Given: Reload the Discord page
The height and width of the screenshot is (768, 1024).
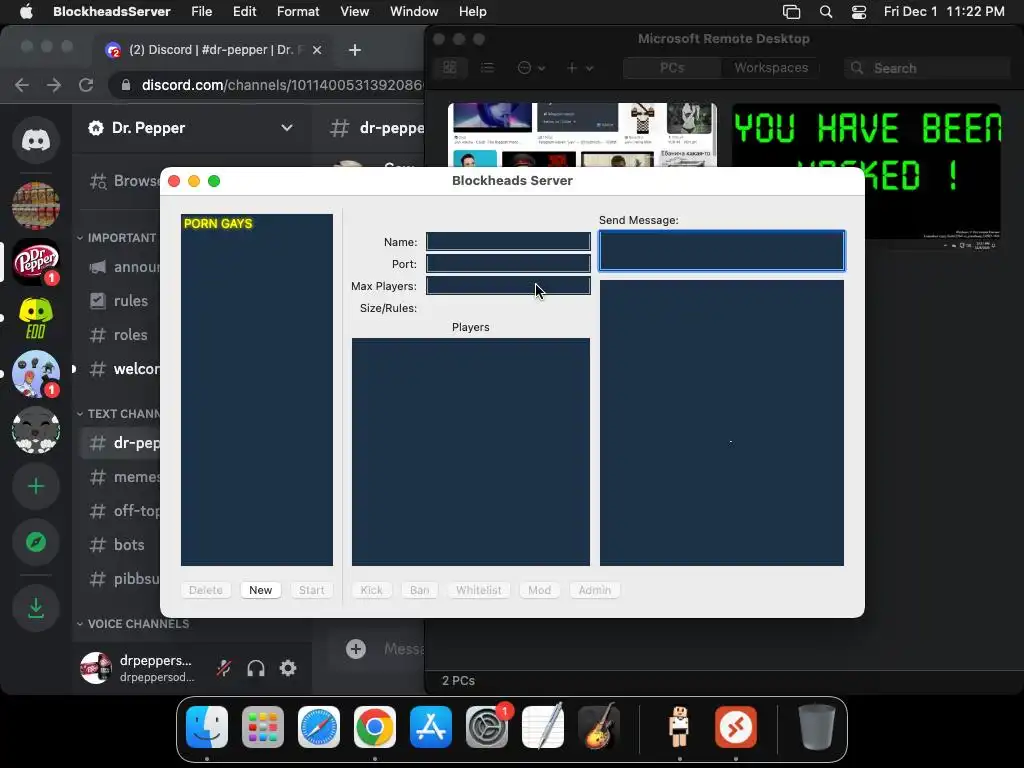Looking at the screenshot, I should pyautogui.click(x=86, y=85).
